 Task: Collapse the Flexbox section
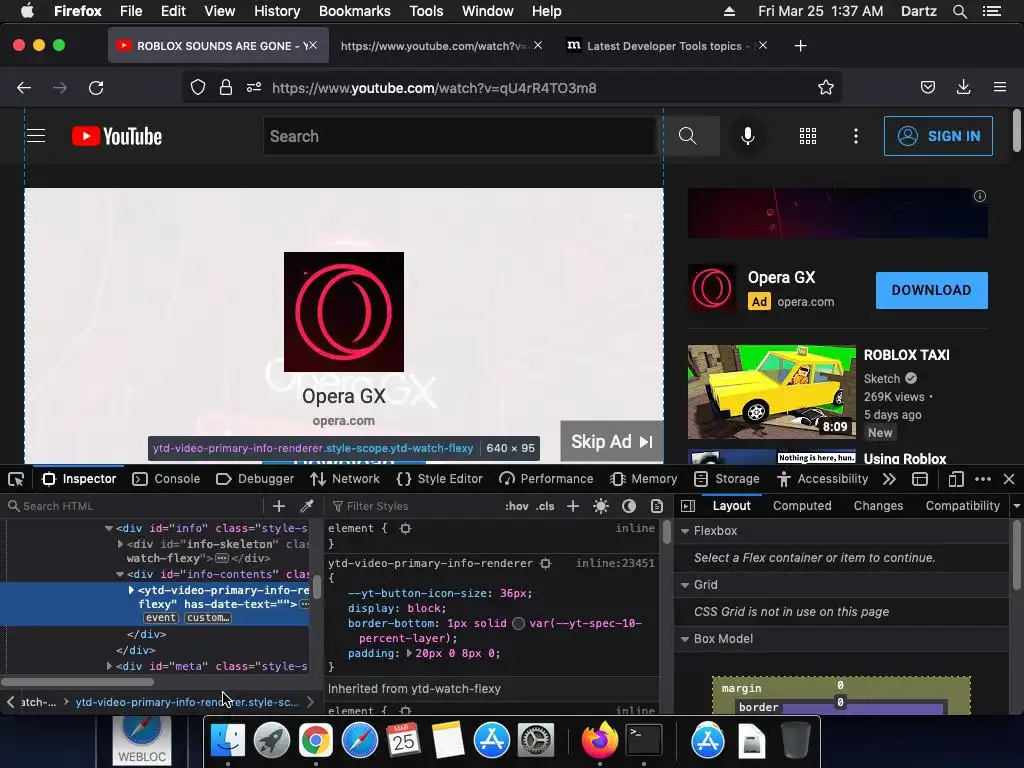point(685,531)
